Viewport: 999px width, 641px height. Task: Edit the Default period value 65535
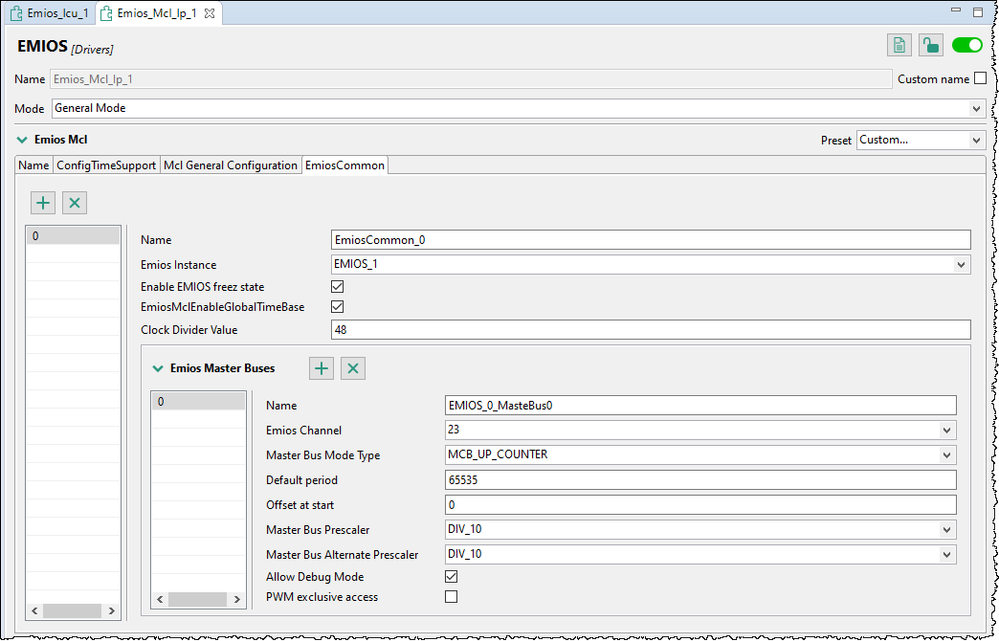coord(700,480)
